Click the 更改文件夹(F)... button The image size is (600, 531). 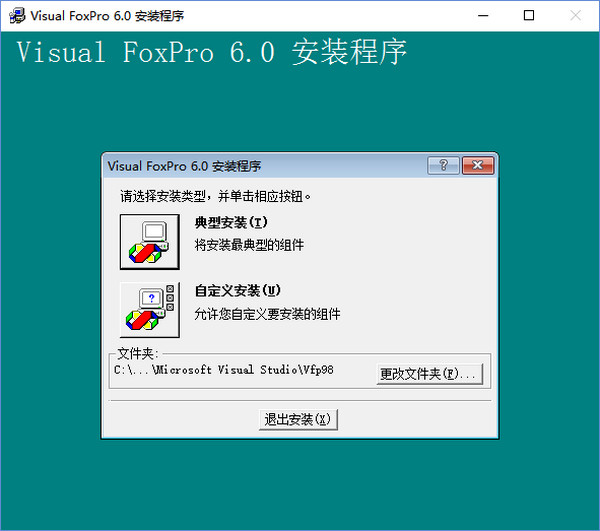pyautogui.click(x=429, y=374)
